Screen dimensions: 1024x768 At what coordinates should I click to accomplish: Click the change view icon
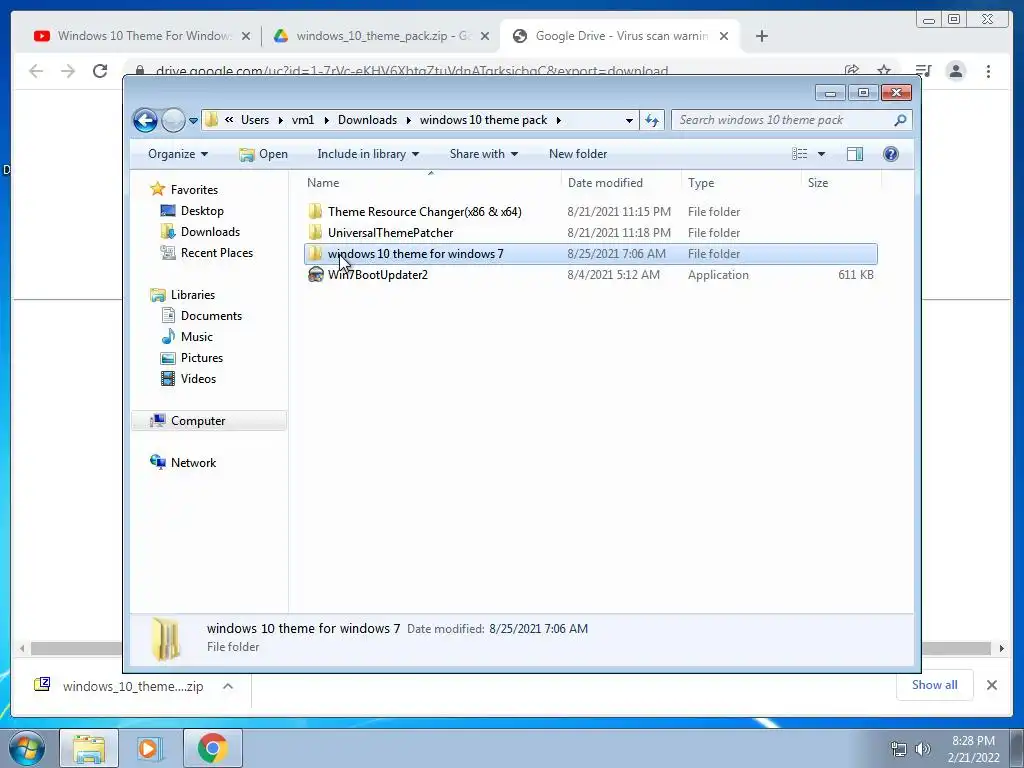pyautogui.click(x=799, y=154)
